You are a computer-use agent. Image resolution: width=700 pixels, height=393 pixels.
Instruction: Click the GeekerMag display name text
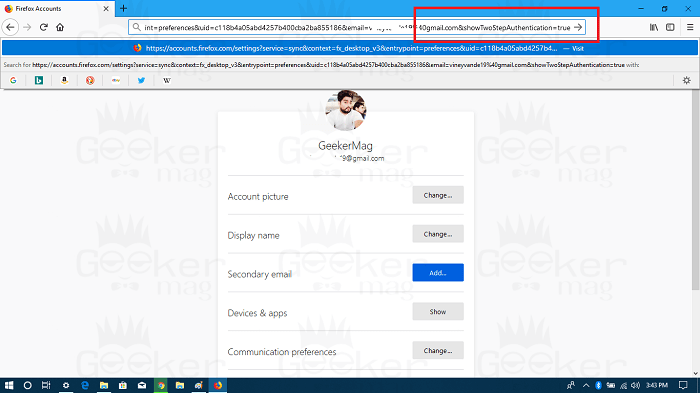pos(346,146)
